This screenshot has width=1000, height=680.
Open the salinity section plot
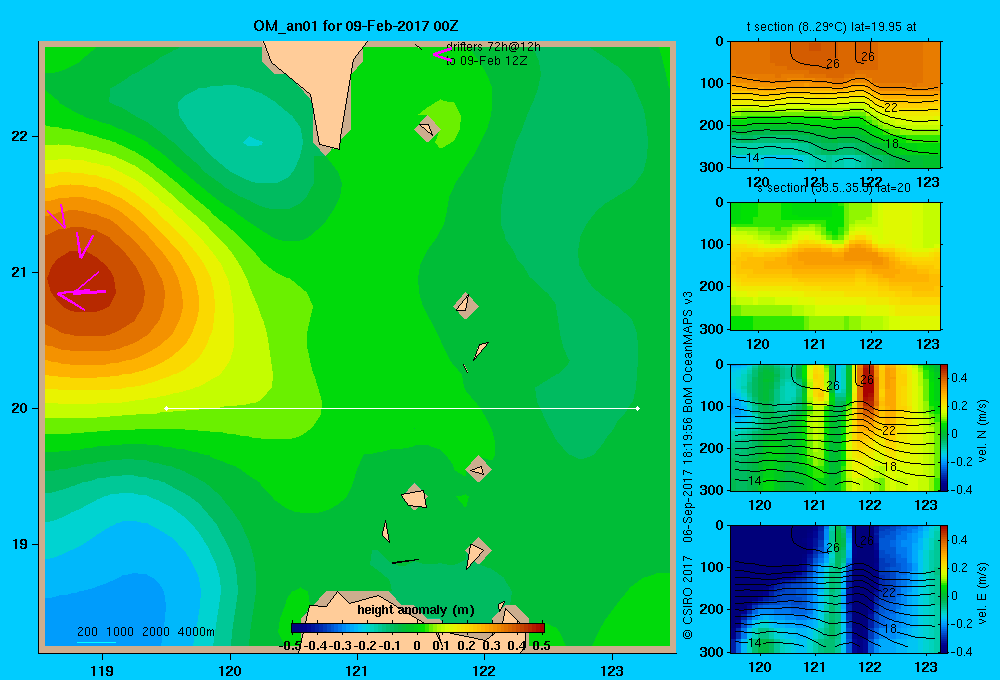pyautogui.click(x=835, y=266)
